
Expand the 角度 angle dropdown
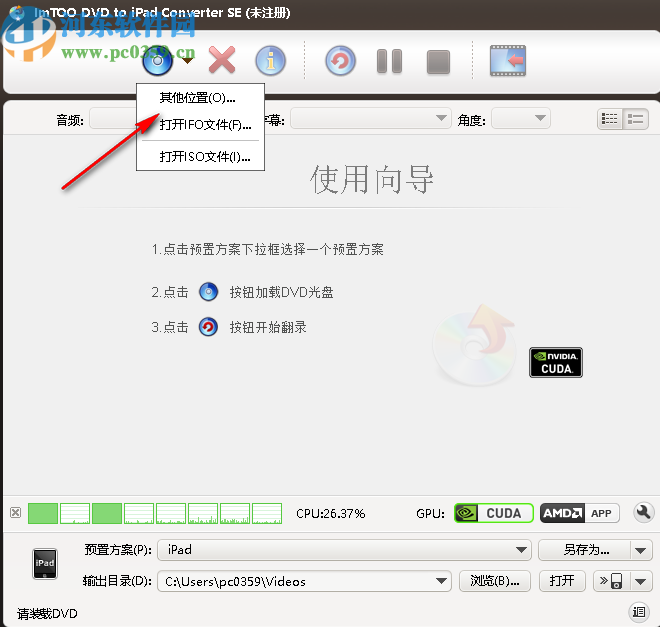coord(521,118)
